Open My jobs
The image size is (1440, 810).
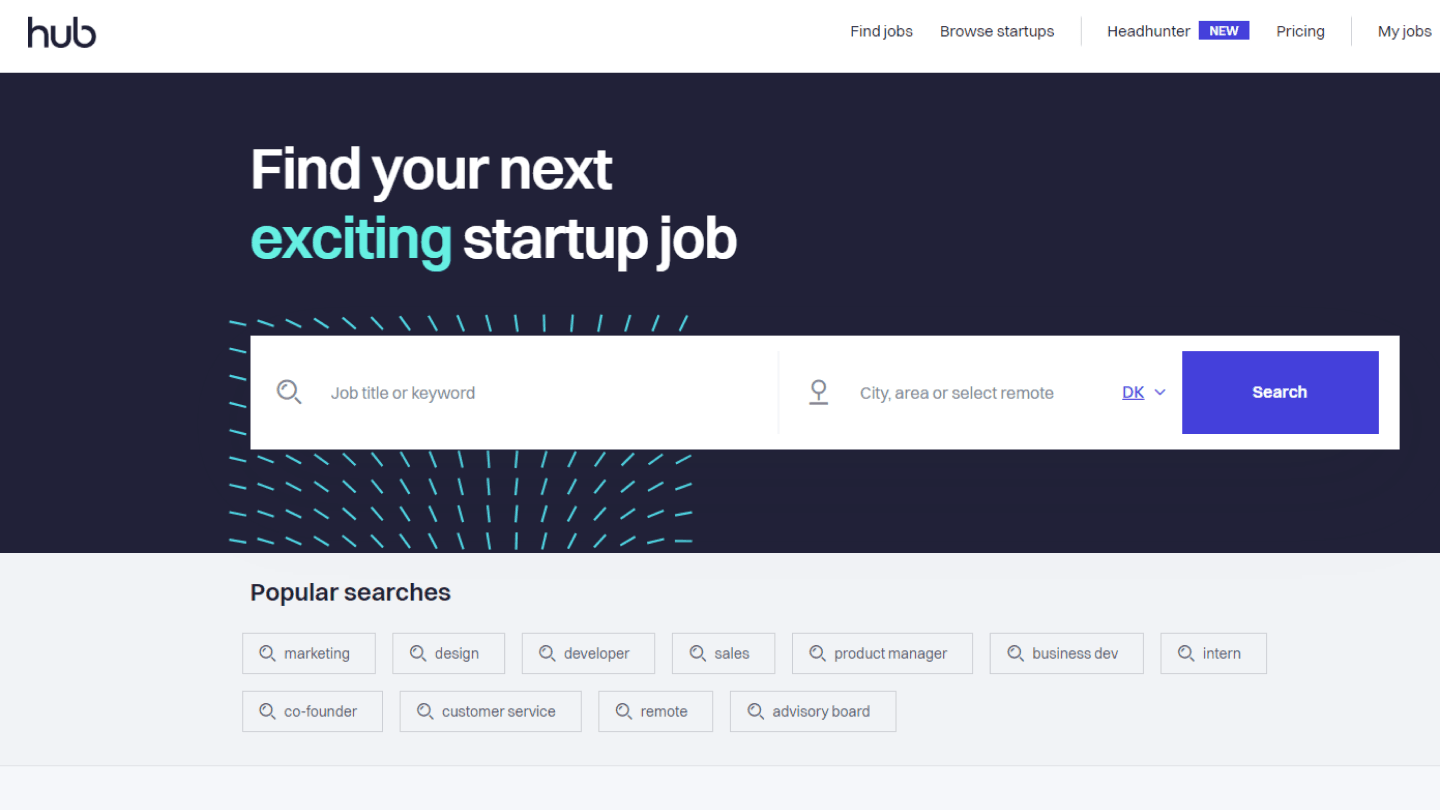point(1404,31)
